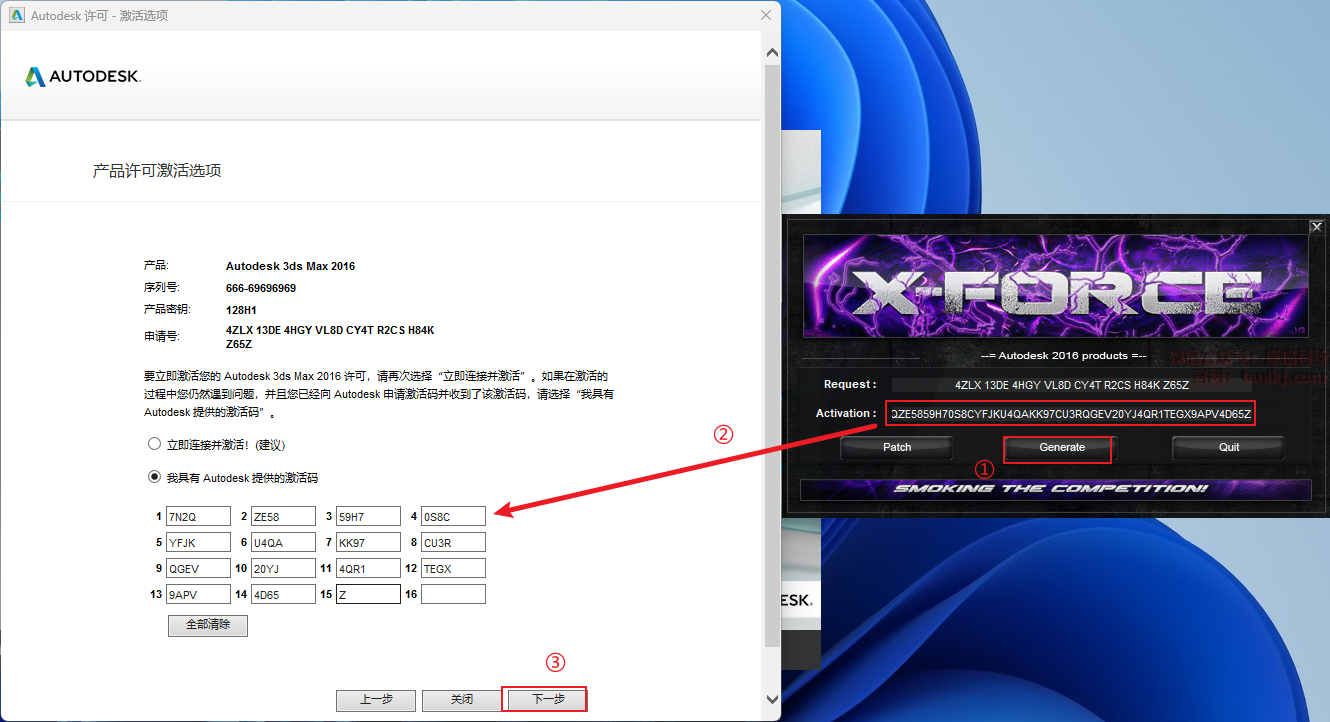Click the 关闭 button
This screenshot has height=722, width=1330.
461,700
